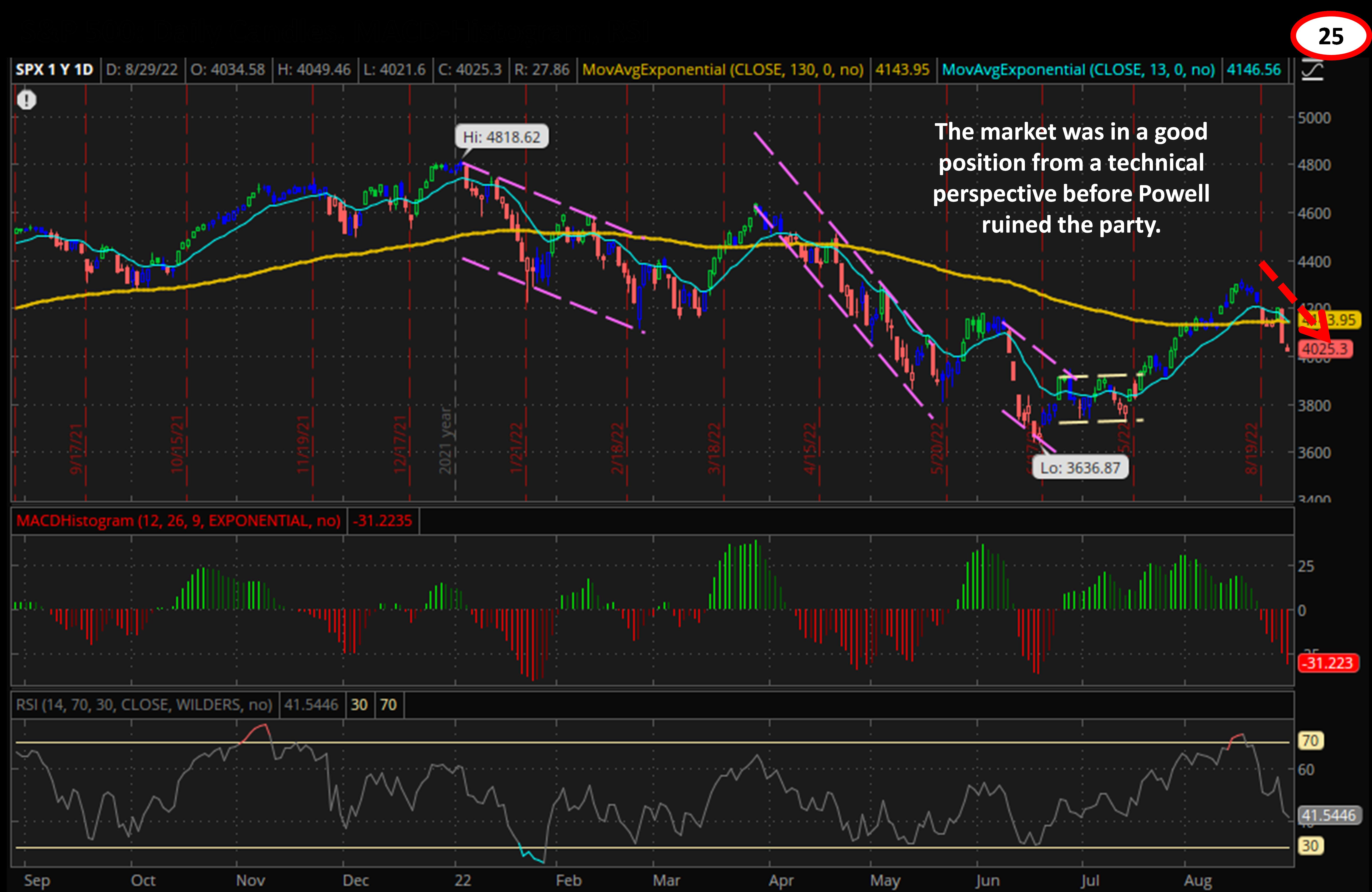Click the 3600 price axis label

(x=1314, y=453)
